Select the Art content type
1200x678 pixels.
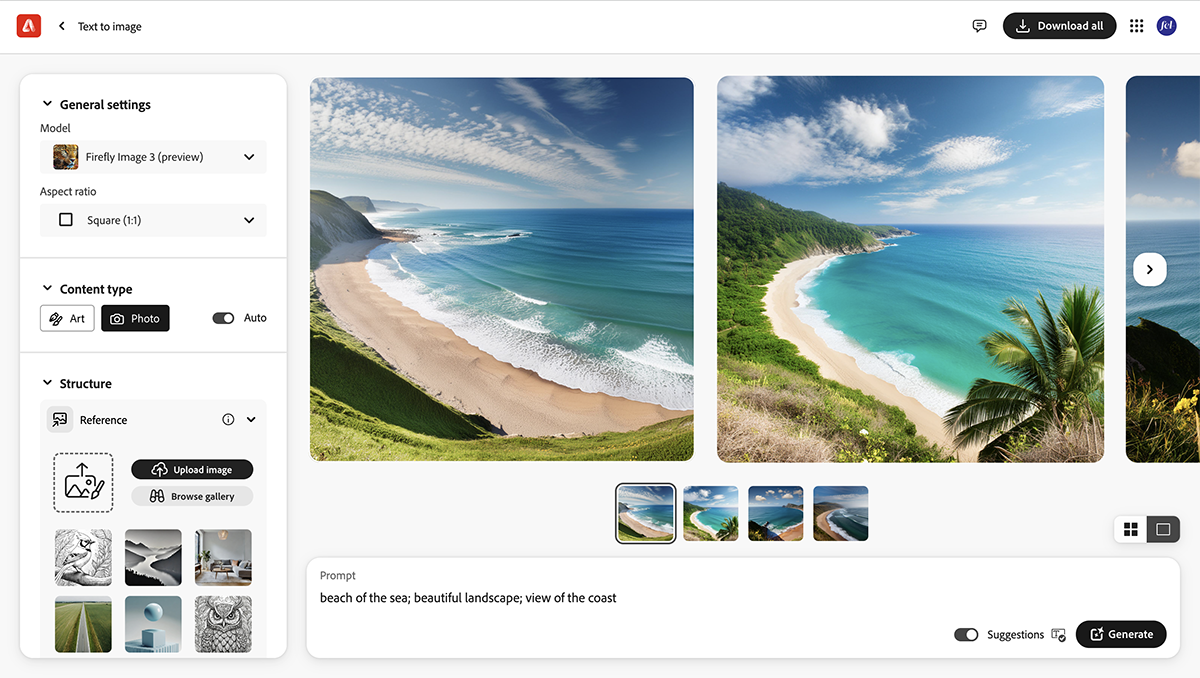click(67, 318)
